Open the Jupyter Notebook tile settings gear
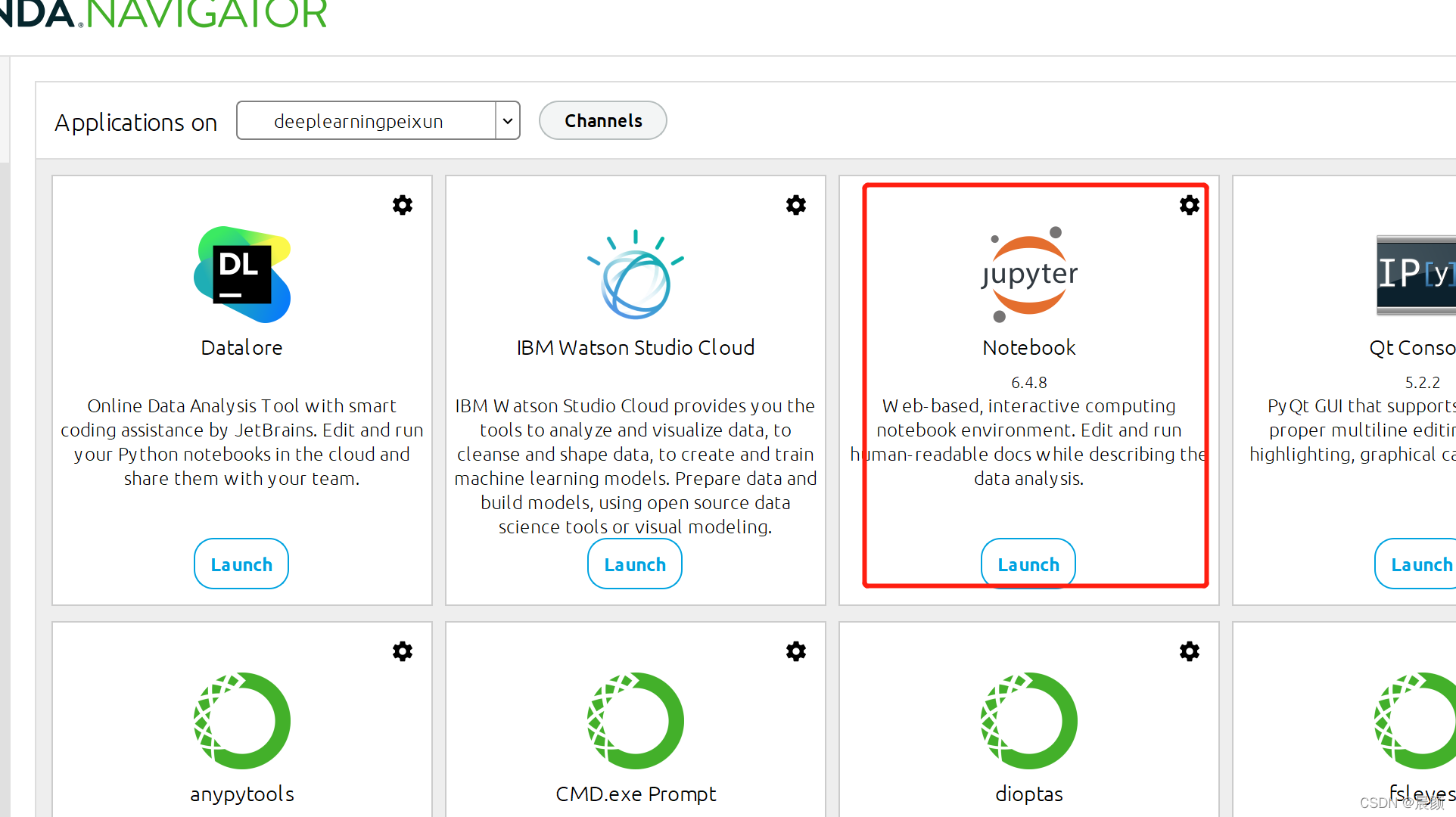This screenshot has height=817, width=1456. pos(1190,205)
